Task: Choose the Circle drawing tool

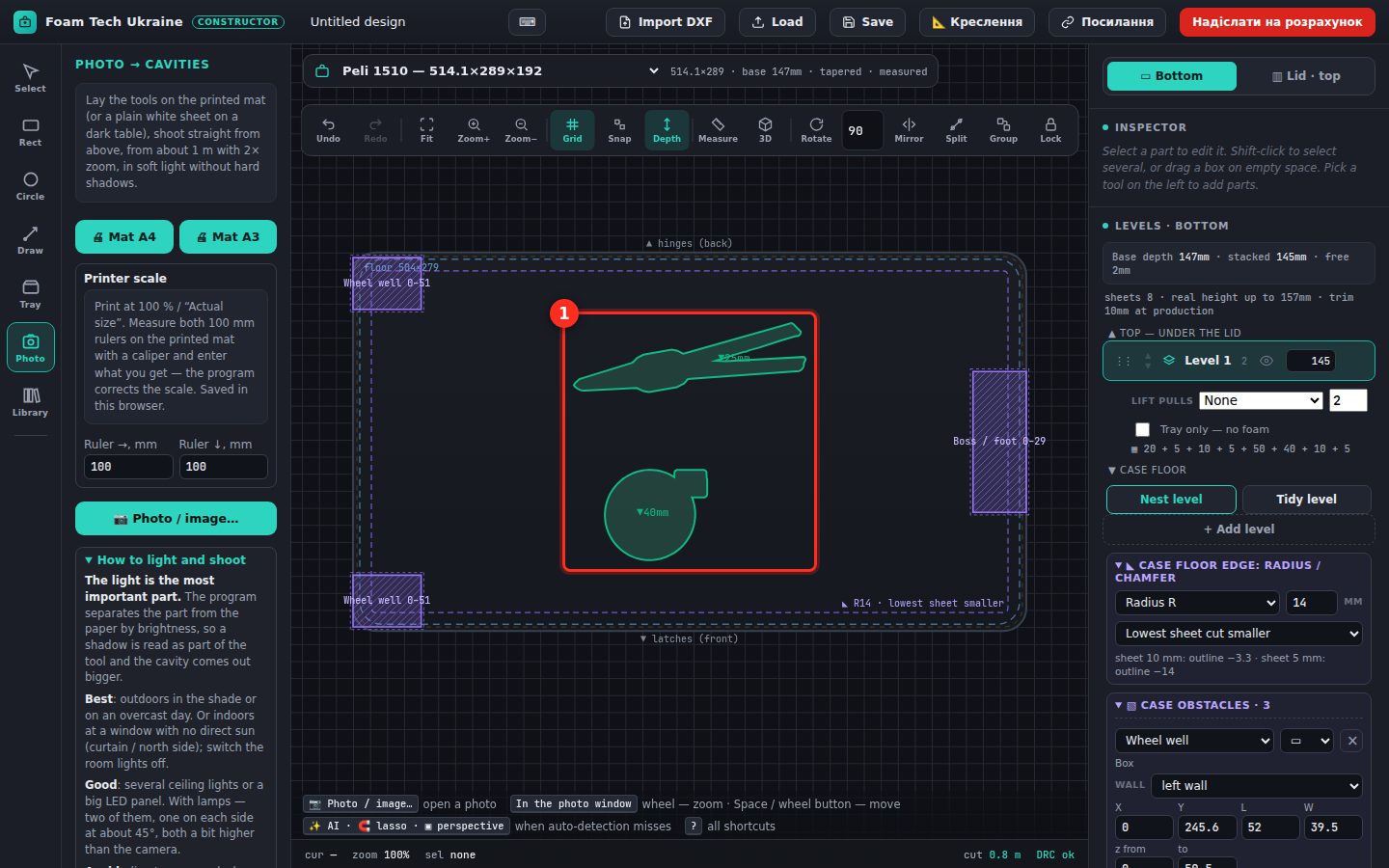Action: [30, 186]
